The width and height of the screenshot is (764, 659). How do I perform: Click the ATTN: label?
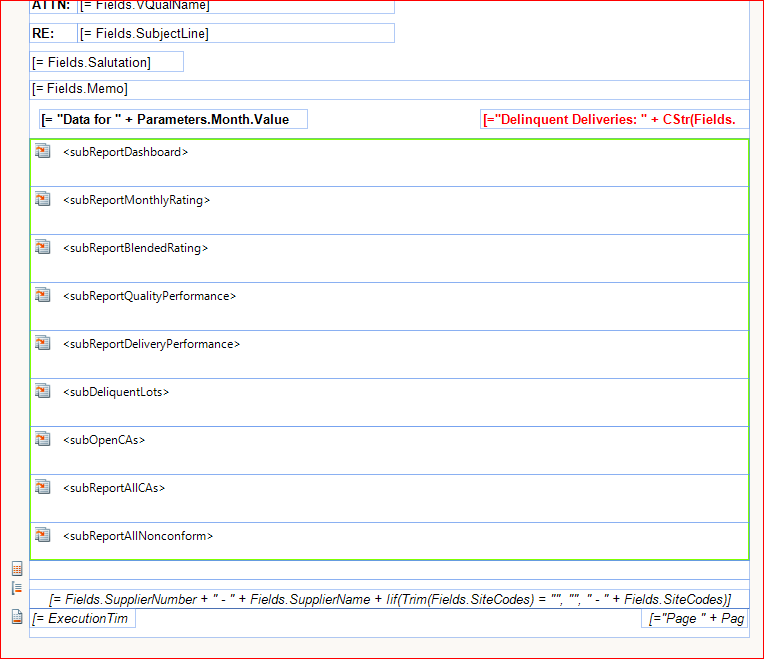51,5
